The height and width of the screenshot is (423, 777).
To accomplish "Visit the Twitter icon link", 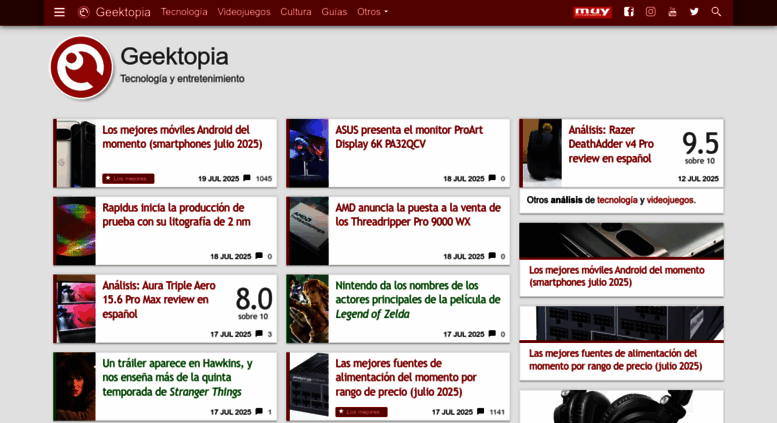I will coord(694,12).
